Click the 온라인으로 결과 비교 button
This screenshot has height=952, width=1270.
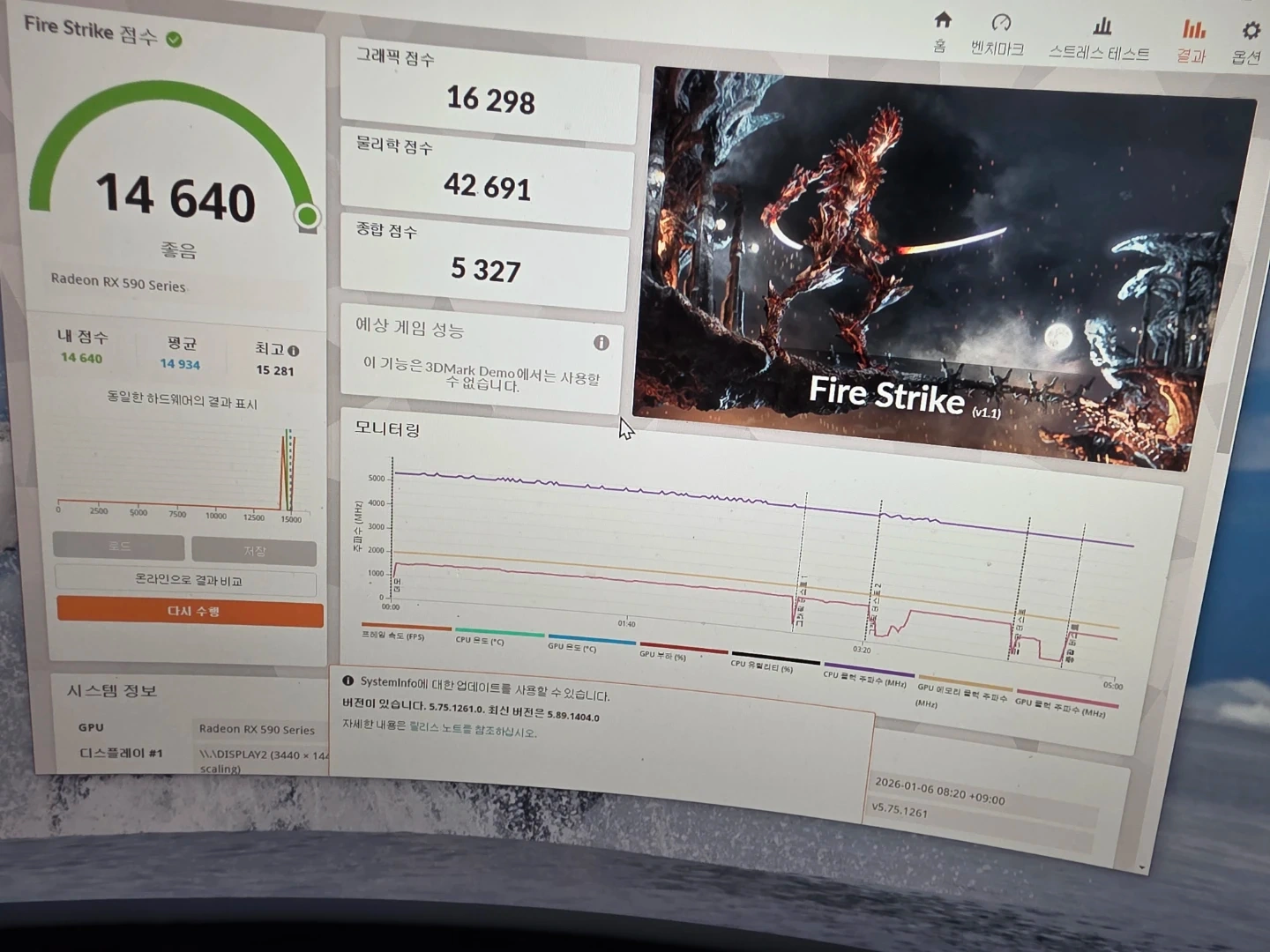pyautogui.click(x=187, y=581)
